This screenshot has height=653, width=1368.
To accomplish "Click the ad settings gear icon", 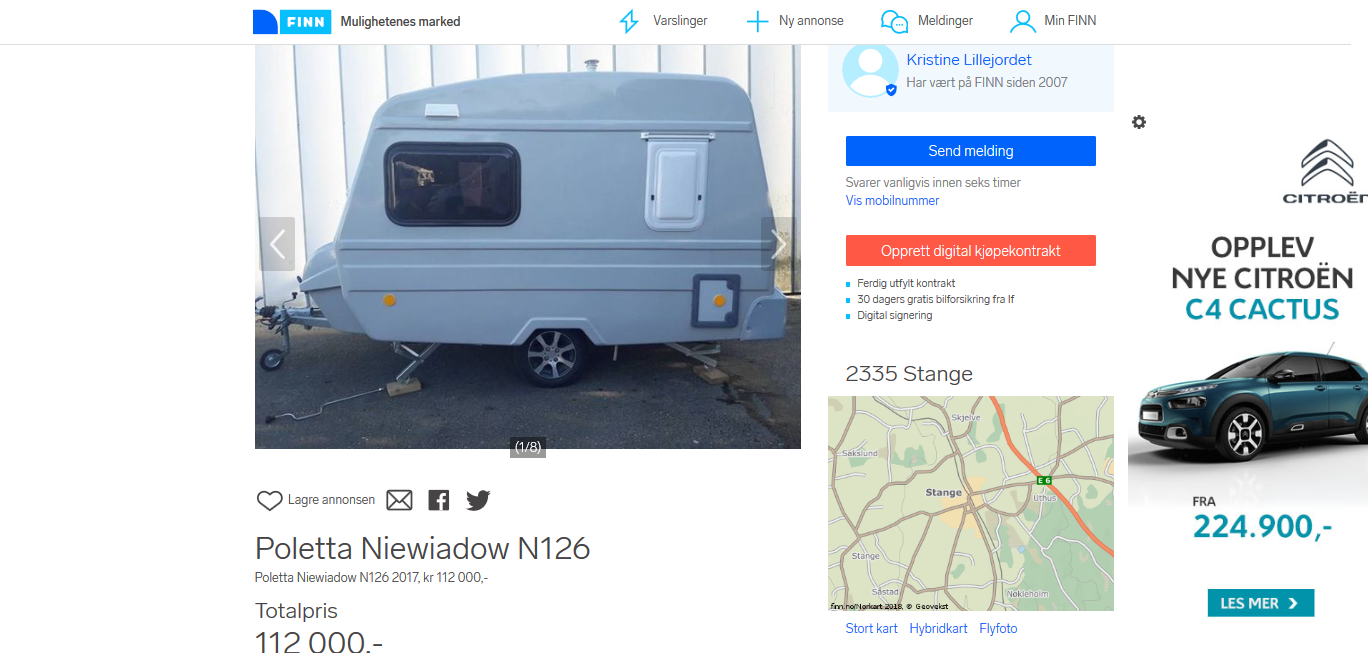I will tap(1139, 122).
